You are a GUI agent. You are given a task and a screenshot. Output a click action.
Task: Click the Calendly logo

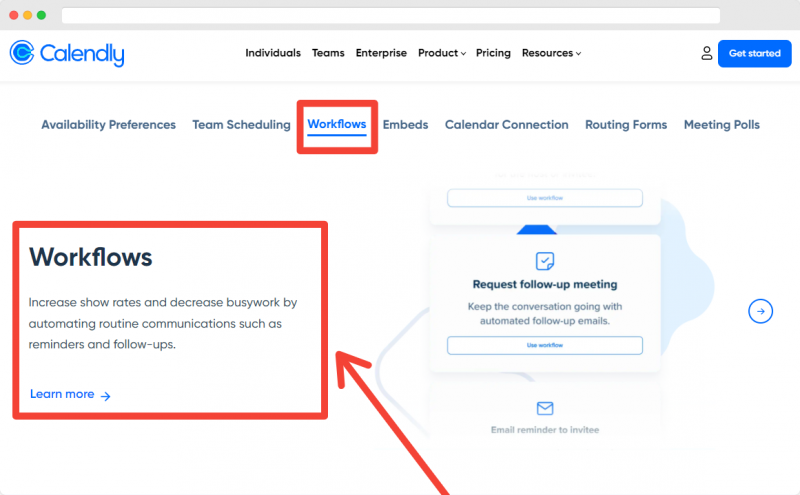coord(67,53)
